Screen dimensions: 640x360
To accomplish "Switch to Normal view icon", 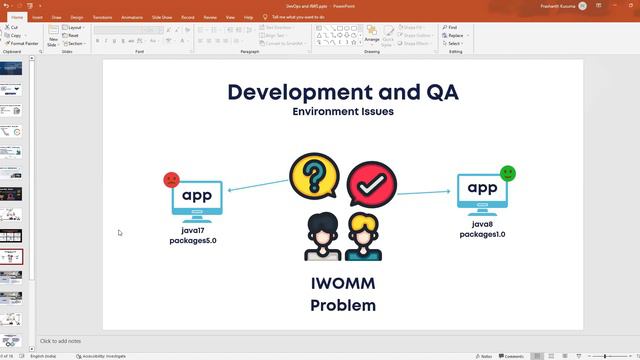I will [537, 356].
